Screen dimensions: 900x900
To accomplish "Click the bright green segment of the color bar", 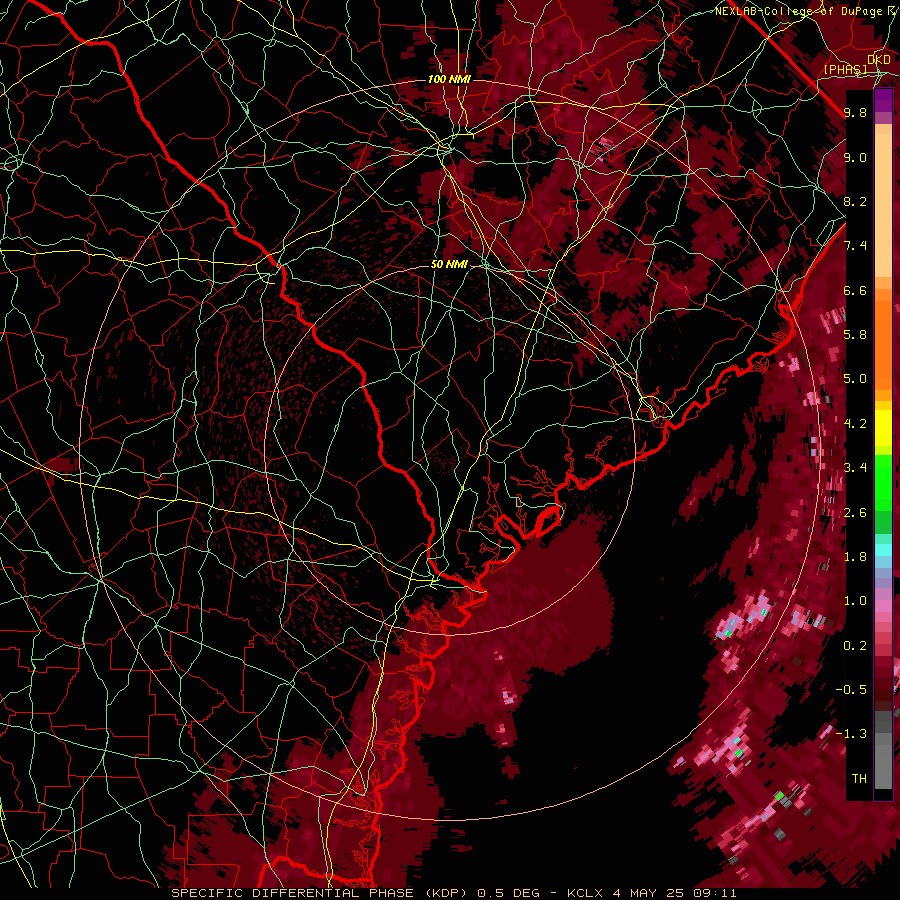I will (883, 482).
